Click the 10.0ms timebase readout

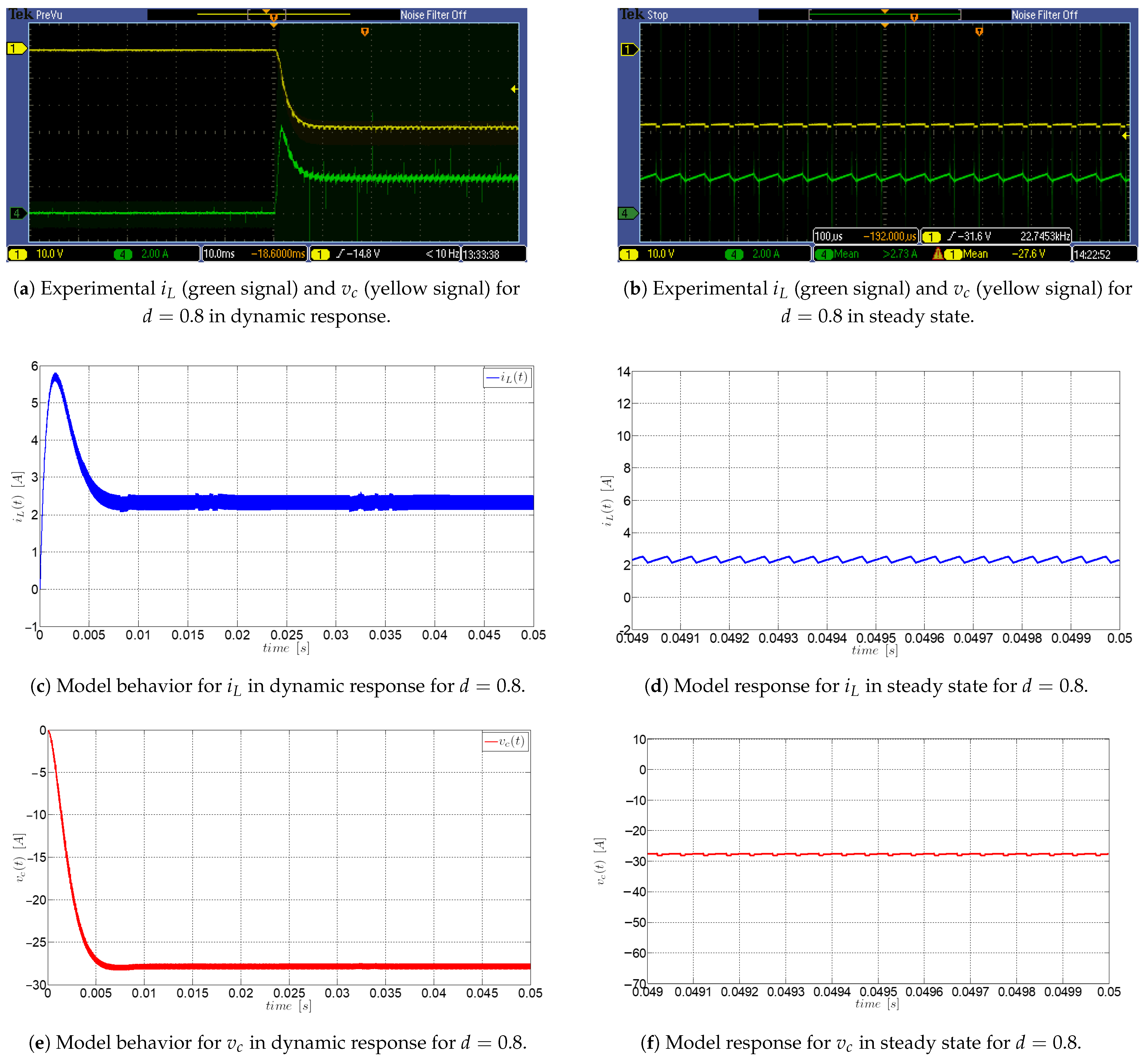click(219, 254)
